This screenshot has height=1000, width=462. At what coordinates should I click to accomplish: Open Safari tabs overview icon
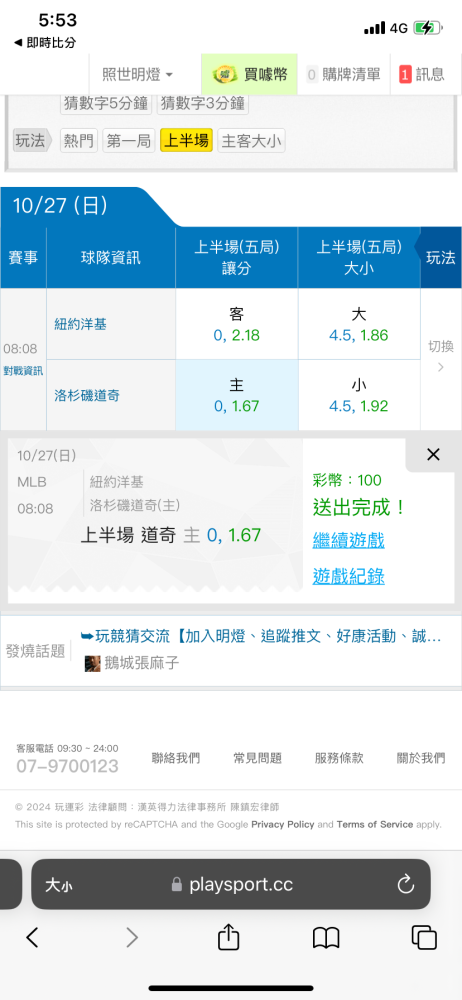click(424, 937)
